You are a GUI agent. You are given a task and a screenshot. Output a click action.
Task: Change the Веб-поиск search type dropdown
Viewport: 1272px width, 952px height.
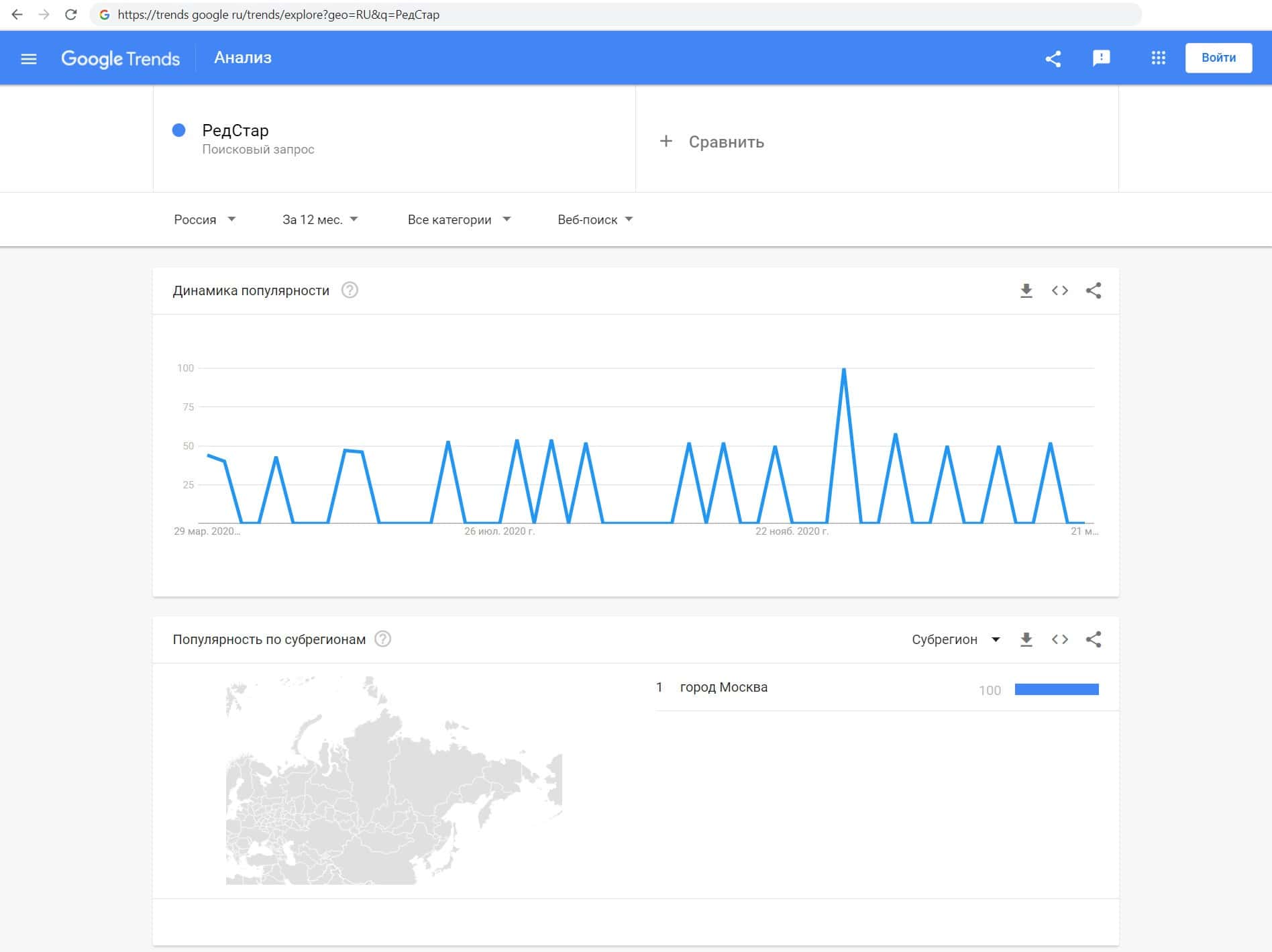(595, 219)
